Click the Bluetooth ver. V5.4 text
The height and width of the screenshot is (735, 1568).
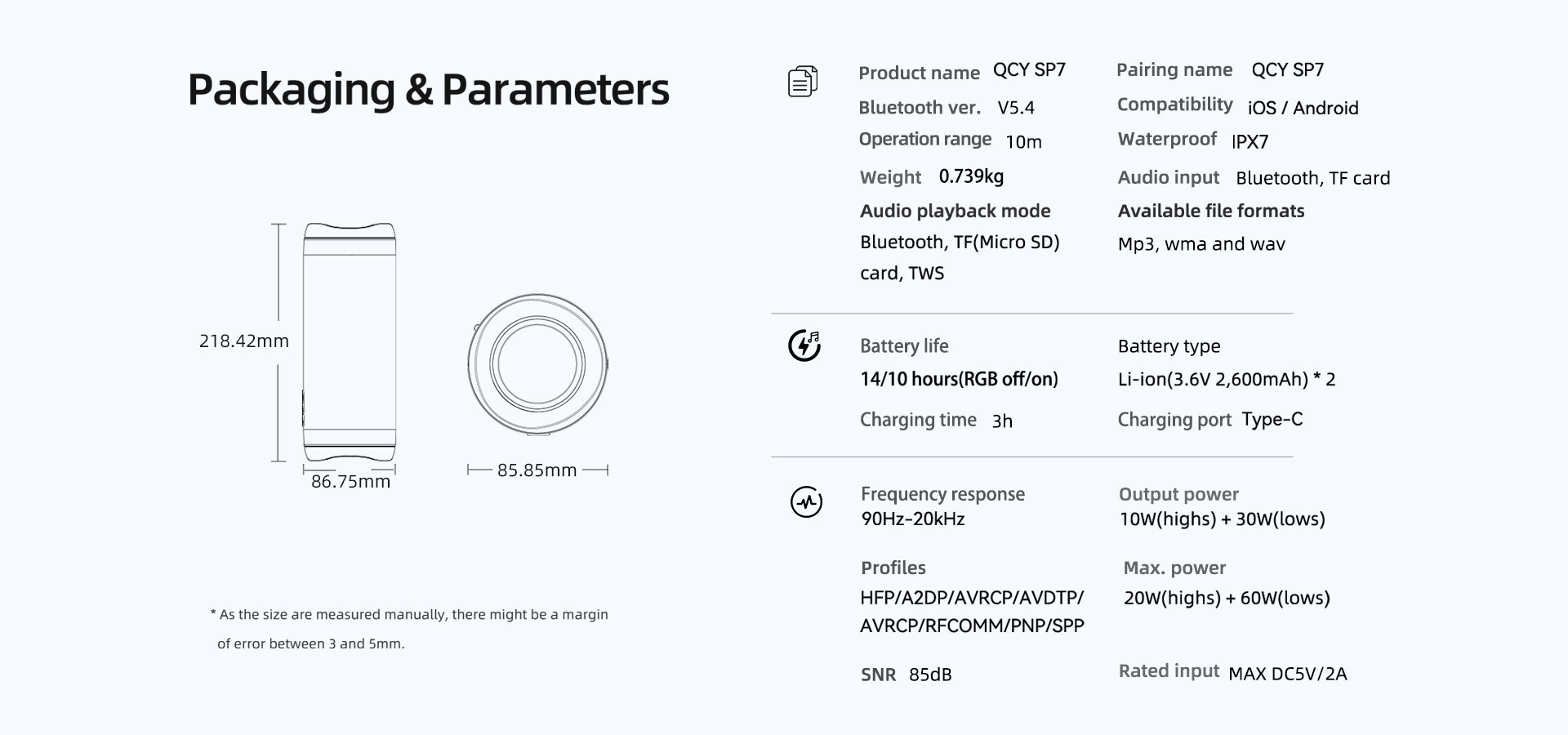(x=1016, y=108)
